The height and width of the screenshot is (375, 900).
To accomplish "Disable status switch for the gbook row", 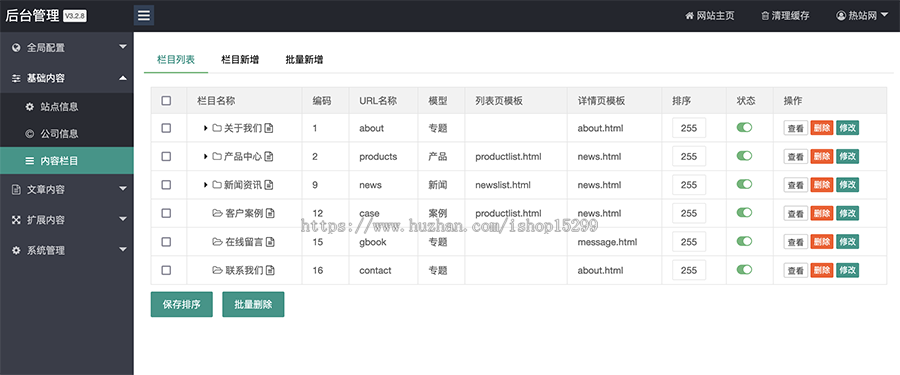I will click(744, 241).
